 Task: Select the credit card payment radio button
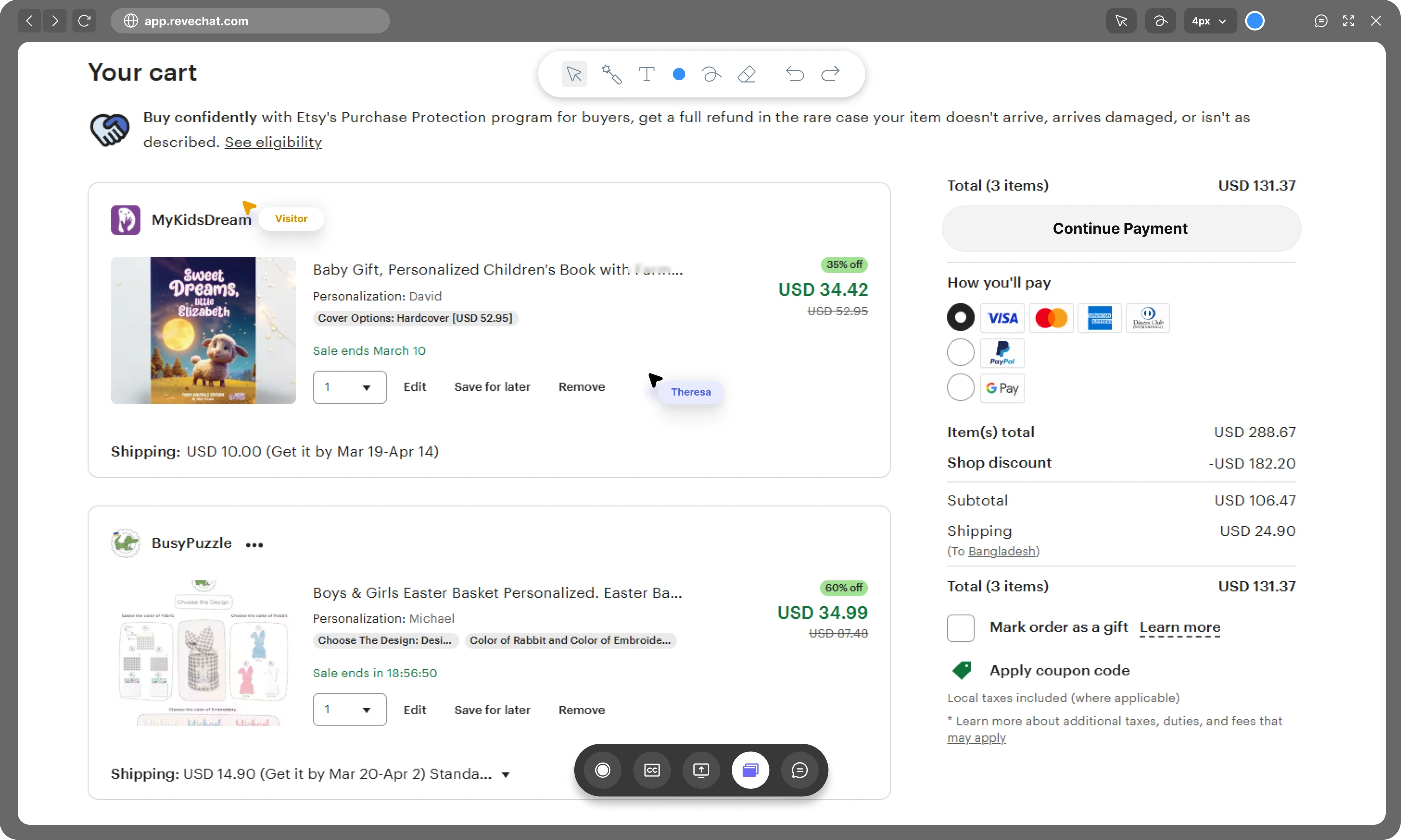tap(960, 317)
